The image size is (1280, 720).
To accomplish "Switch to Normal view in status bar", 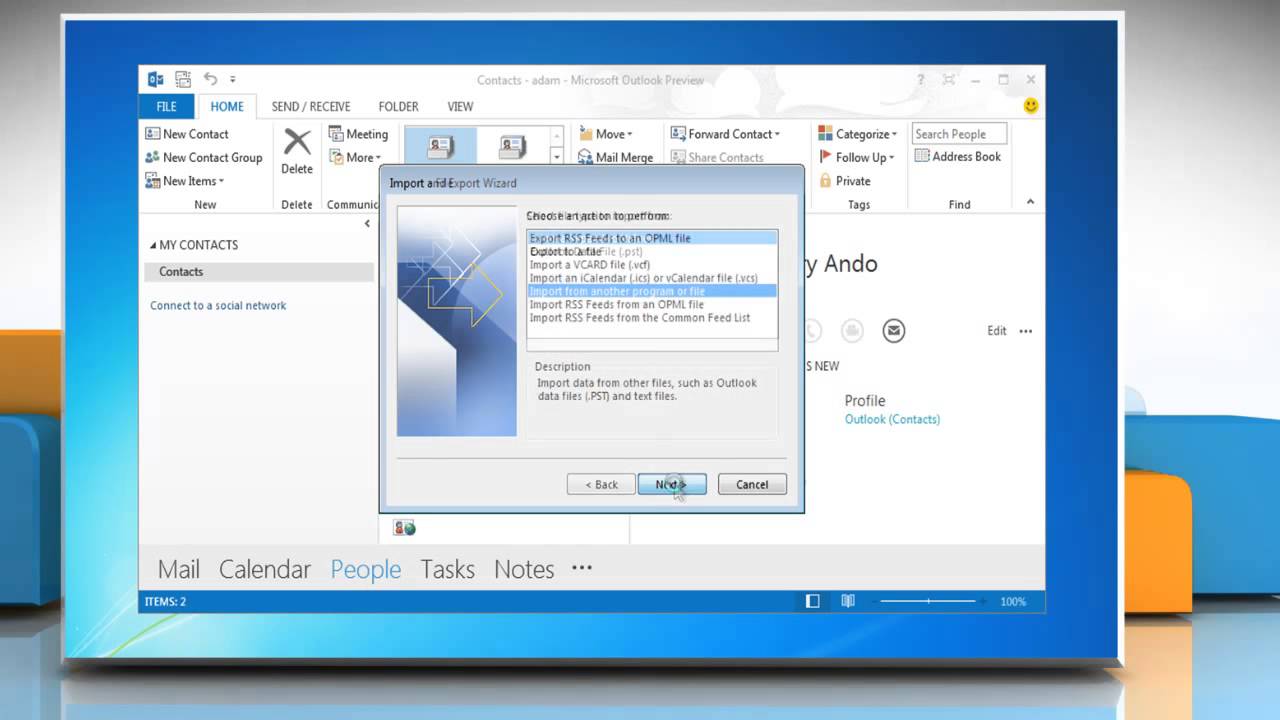I will (x=813, y=601).
